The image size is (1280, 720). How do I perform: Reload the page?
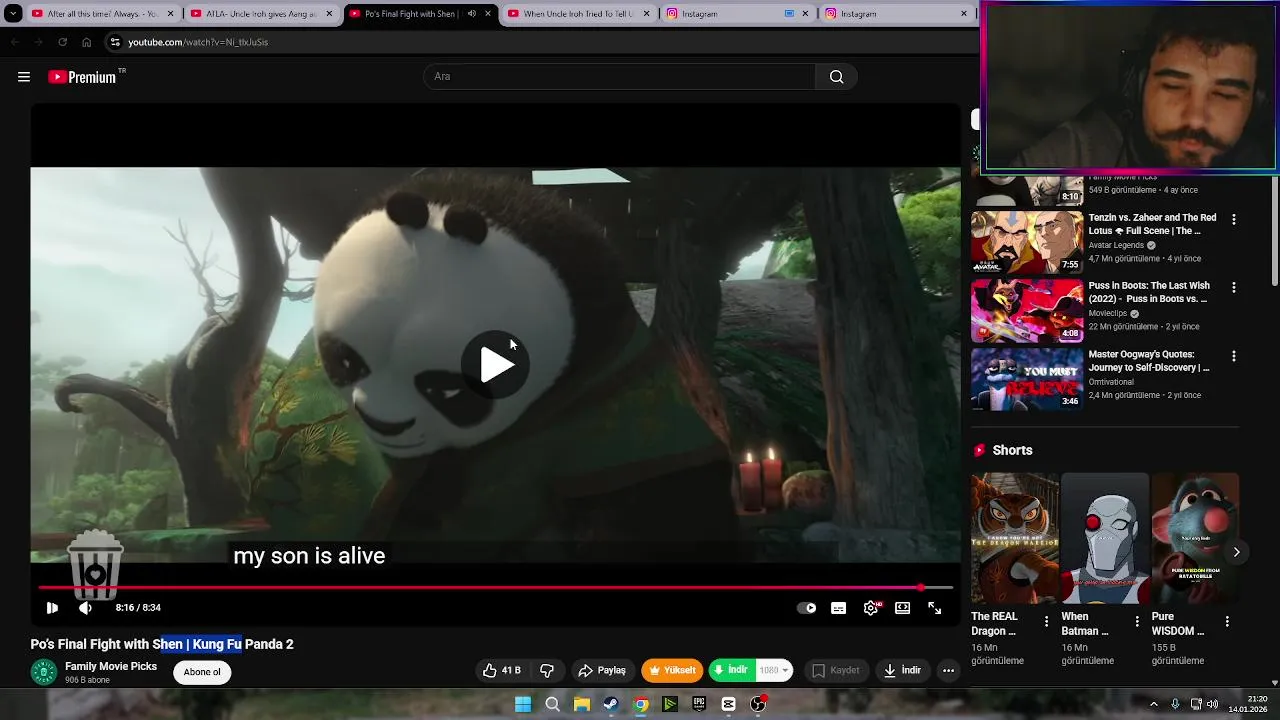(62, 42)
